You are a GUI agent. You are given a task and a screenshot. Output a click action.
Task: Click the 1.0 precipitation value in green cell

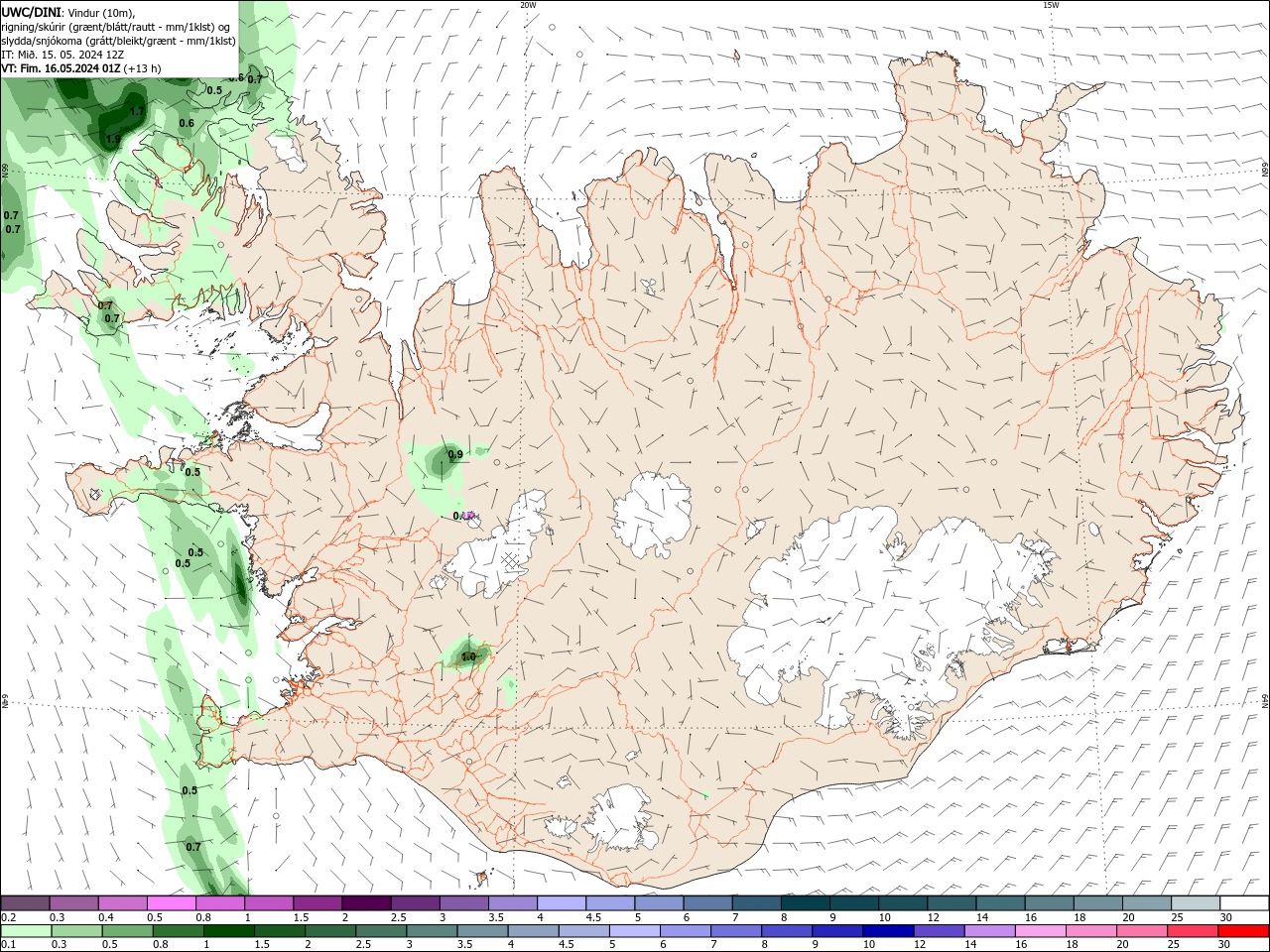[468, 656]
